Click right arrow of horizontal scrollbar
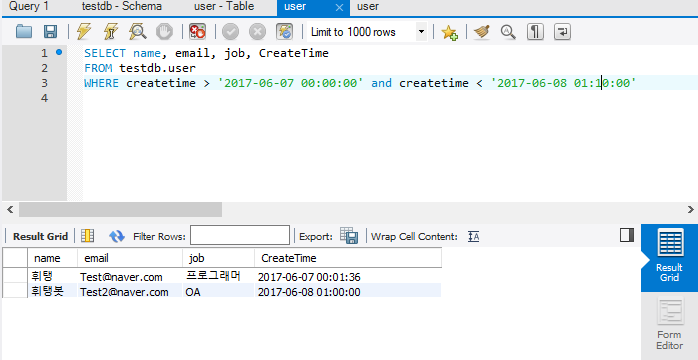Image resolution: width=698 pixels, height=360 pixels. tap(690, 209)
